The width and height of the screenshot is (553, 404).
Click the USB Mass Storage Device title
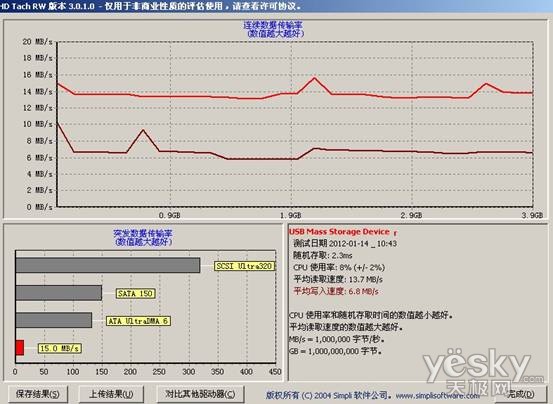[339, 232]
